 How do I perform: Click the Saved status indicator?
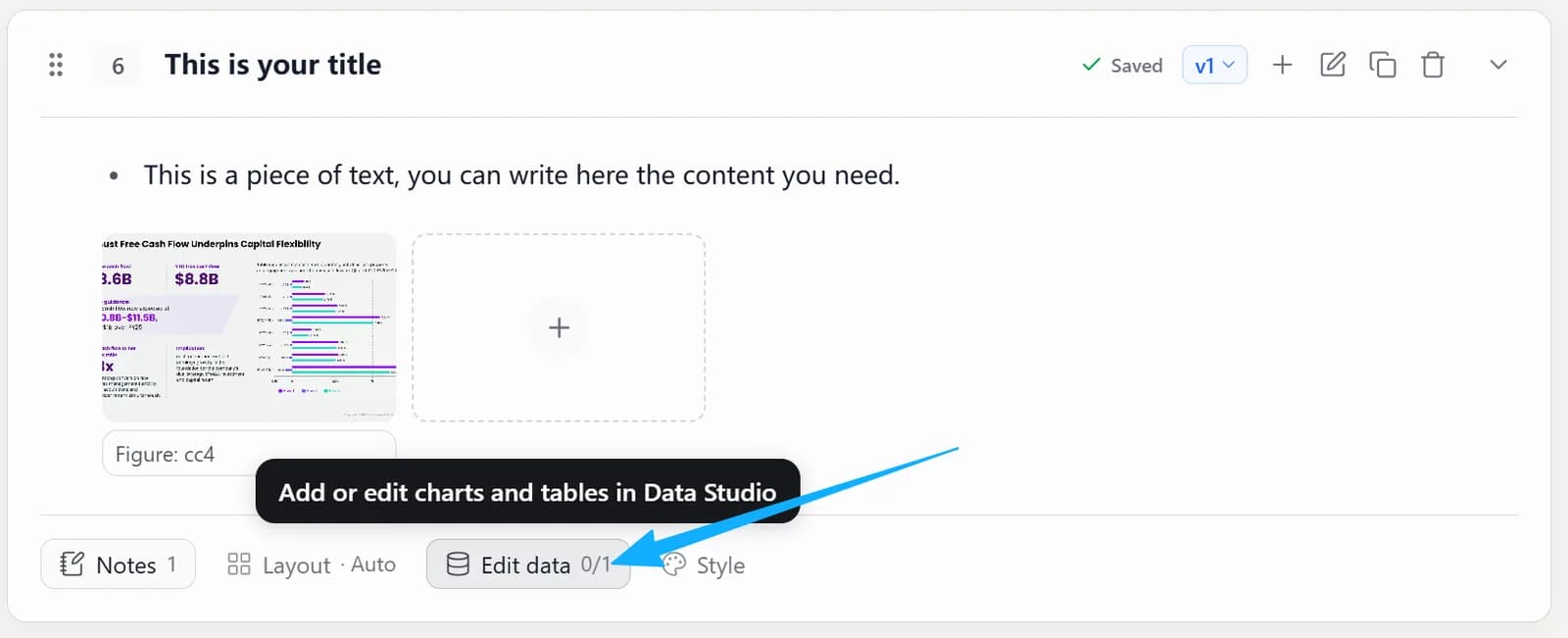1122,66
